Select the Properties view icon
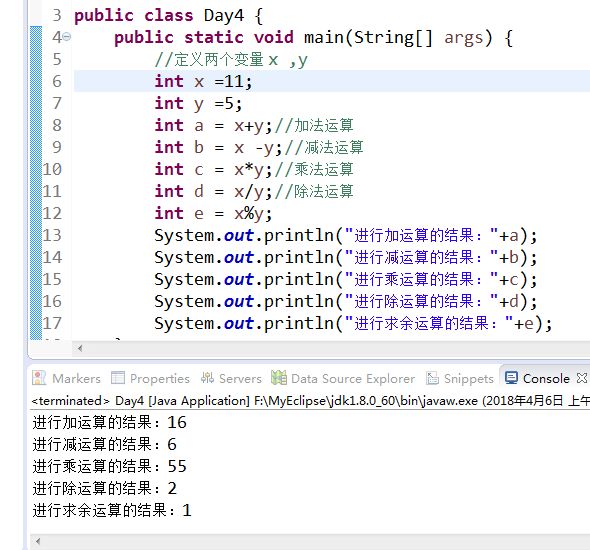590x550 pixels. [x=118, y=378]
